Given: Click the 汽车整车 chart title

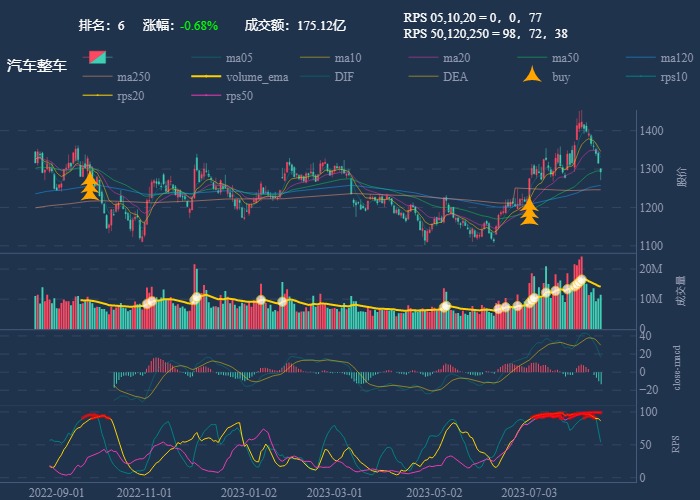Looking at the screenshot, I should coord(37,66).
